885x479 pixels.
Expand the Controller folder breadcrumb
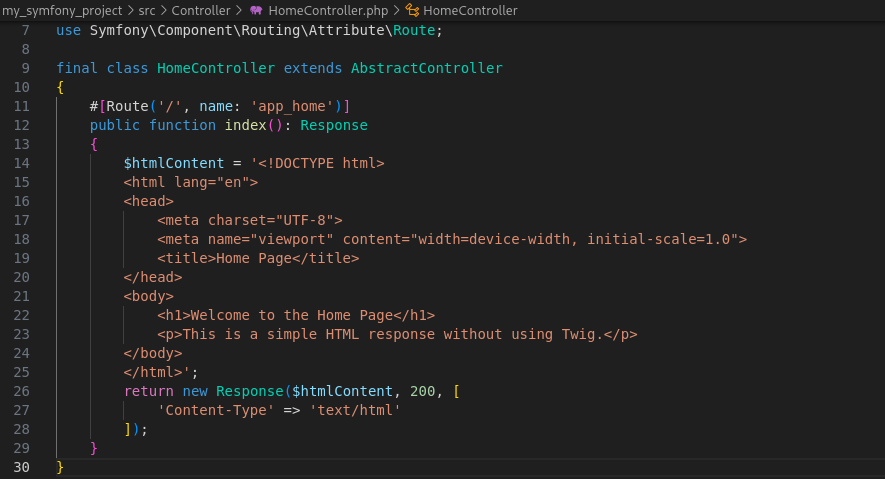[201, 10]
